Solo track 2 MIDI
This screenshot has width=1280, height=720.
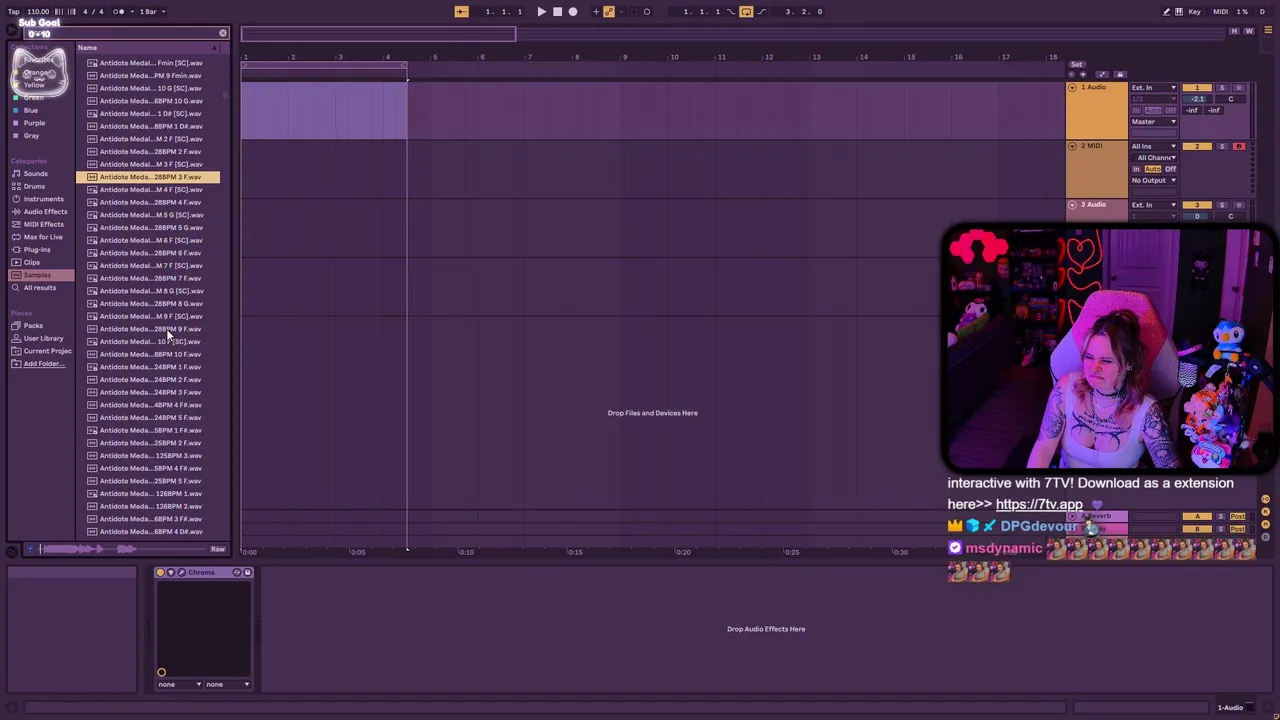1221,147
